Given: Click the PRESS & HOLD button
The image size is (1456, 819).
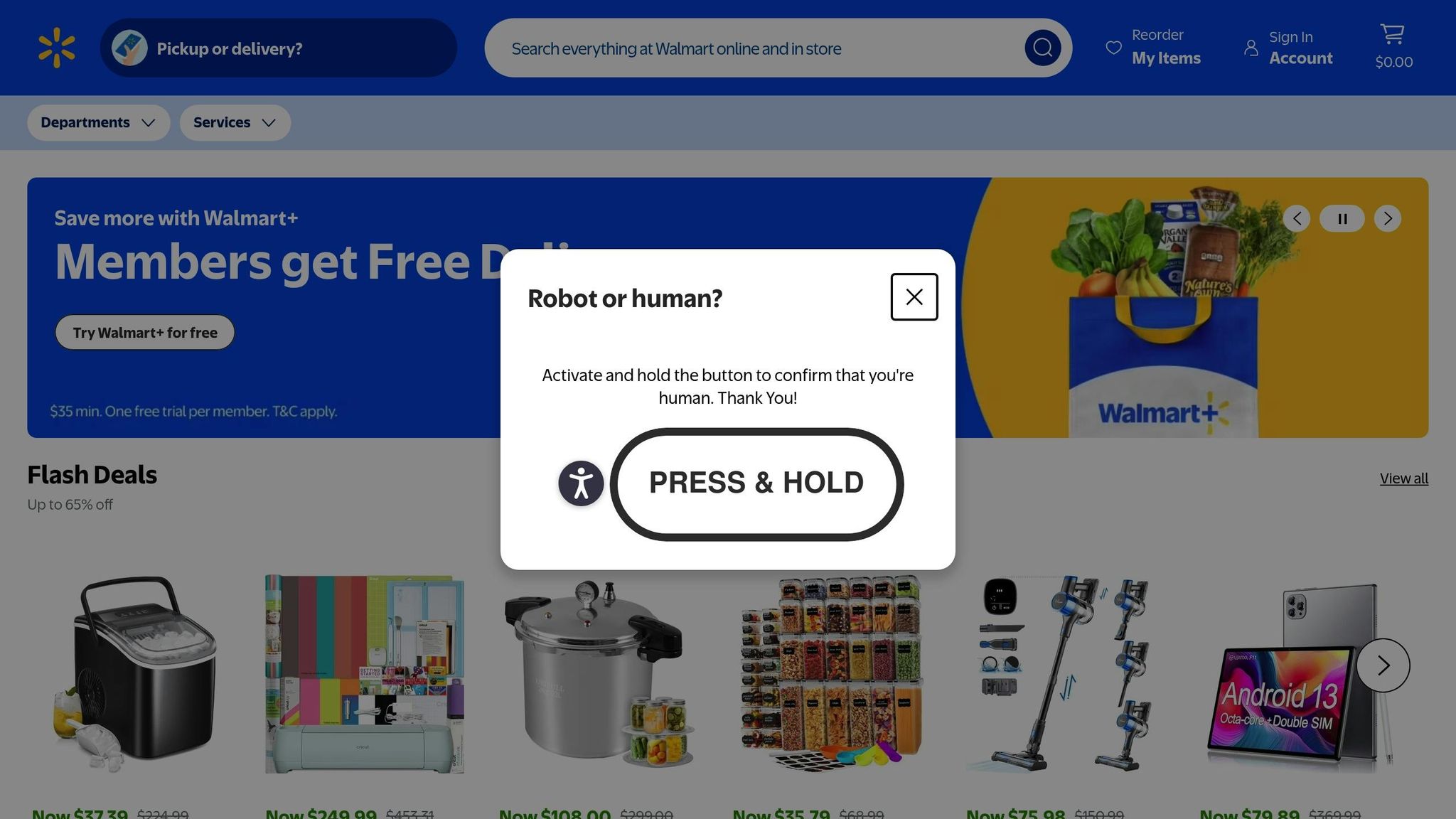Looking at the screenshot, I should pyautogui.click(x=756, y=484).
